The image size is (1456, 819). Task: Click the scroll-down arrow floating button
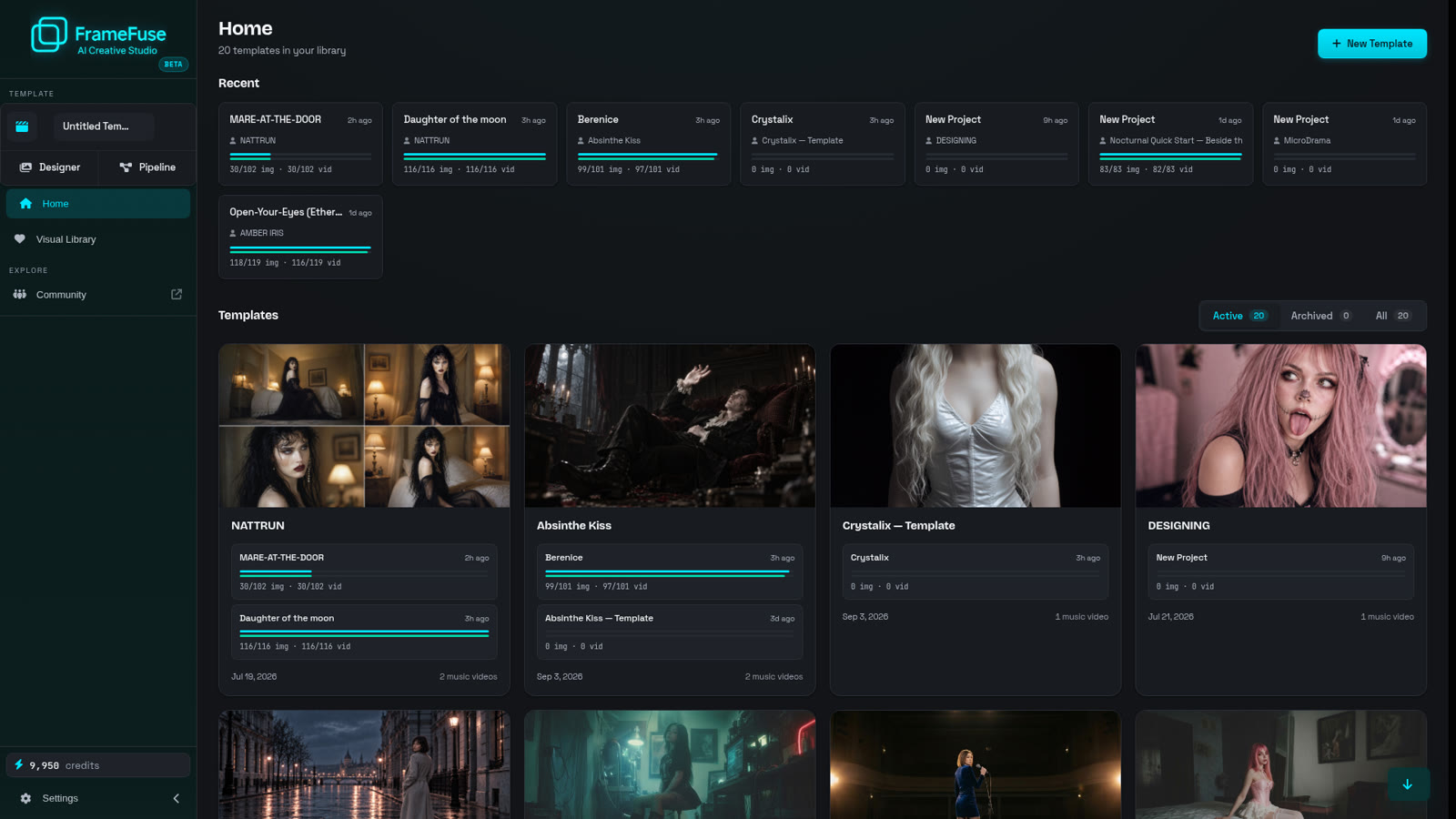click(x=1408, y=784)
